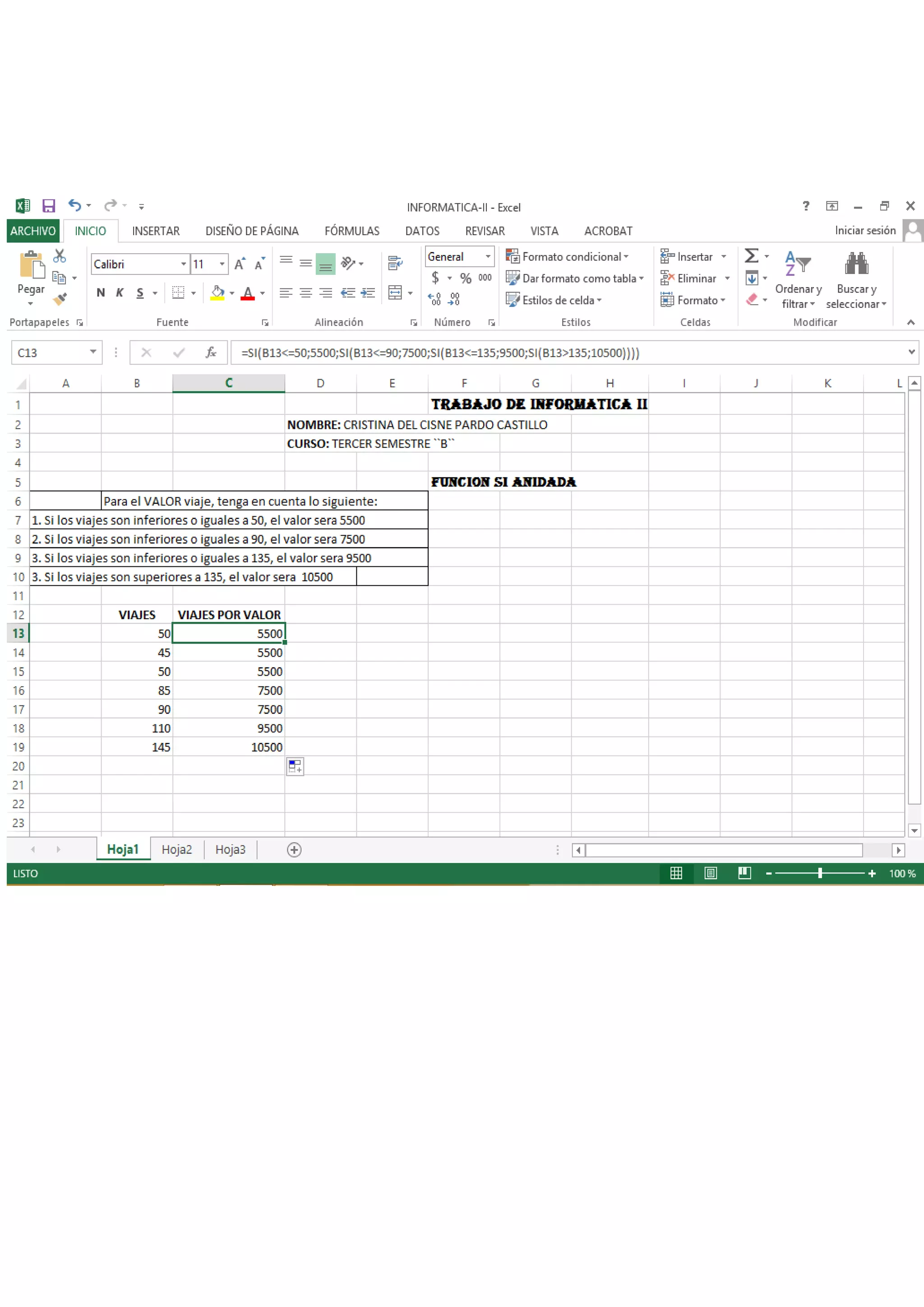Click the Auto Fill Options icon below table
Viewport: 924px width, 1307px height.
click(295, 766)
